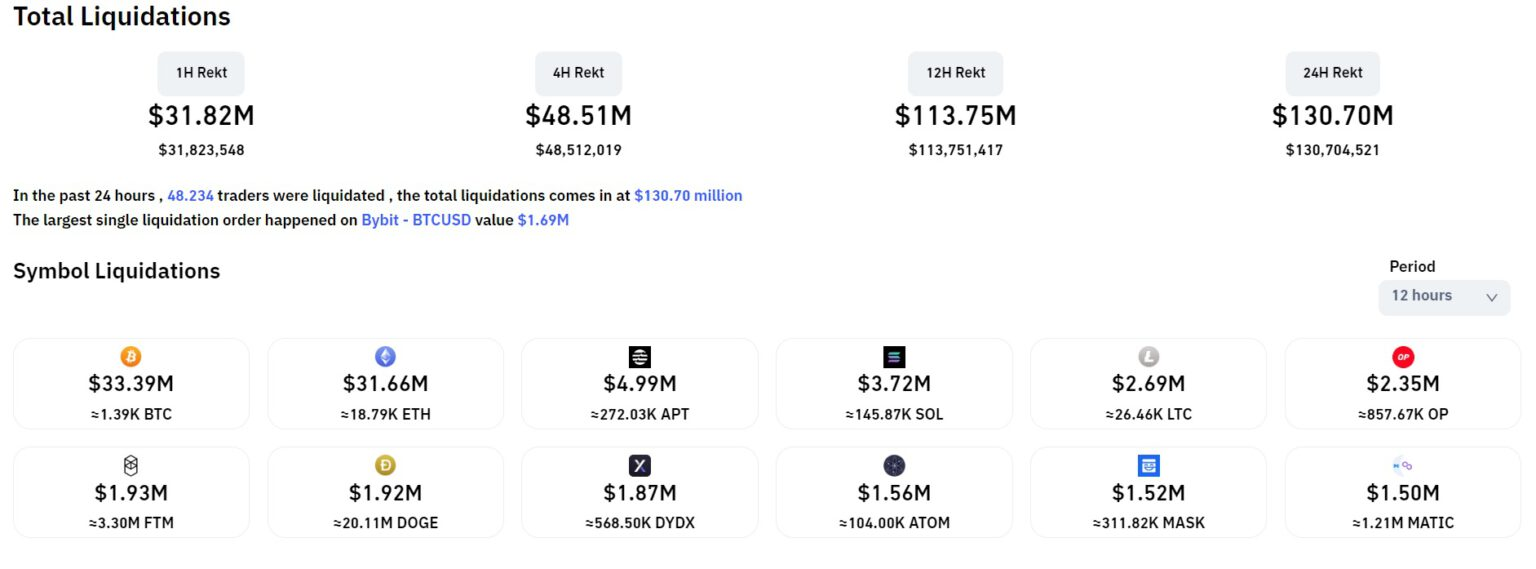Click the dYdX token icon
Screen dimensions: 1536x569
click(x=639, y=465)
